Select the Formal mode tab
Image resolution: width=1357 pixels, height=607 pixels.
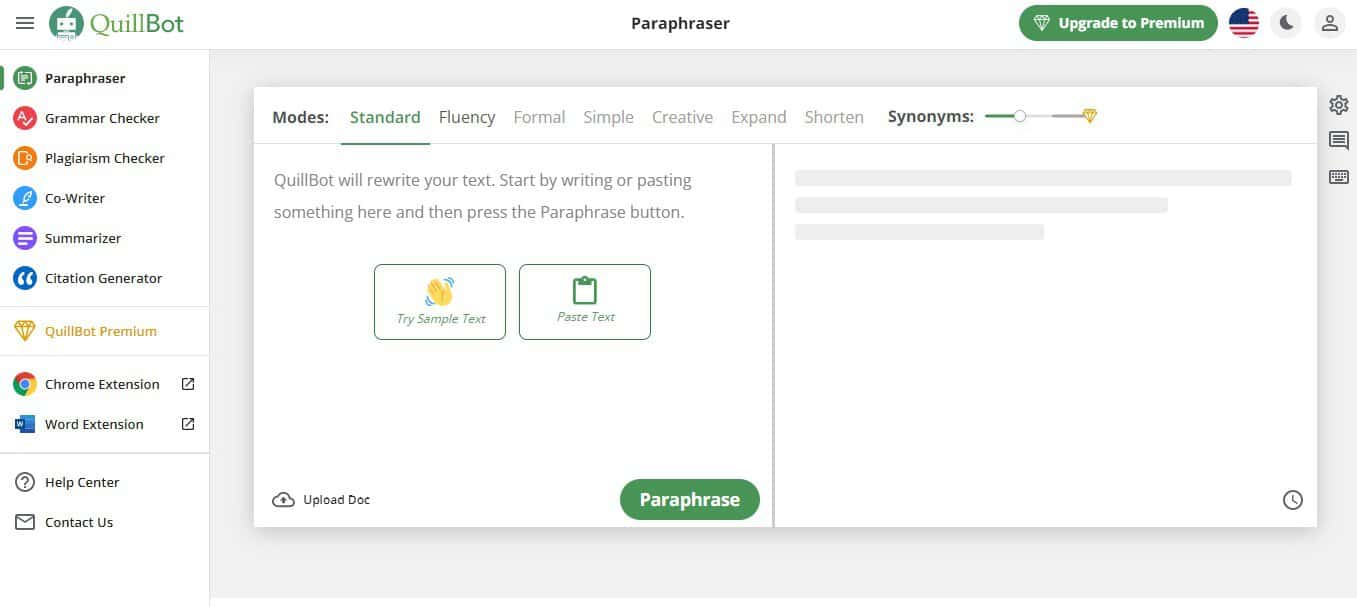click(x=539, y=117)
